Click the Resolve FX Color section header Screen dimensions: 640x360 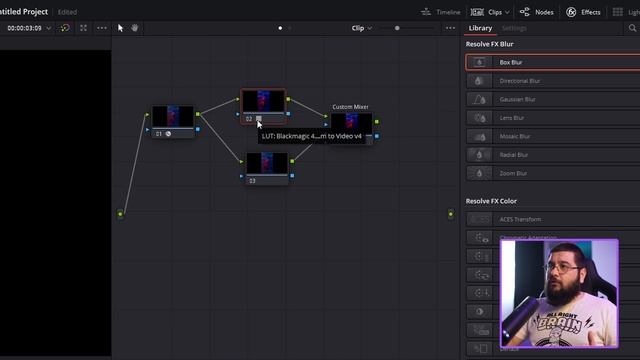point(491,201)
